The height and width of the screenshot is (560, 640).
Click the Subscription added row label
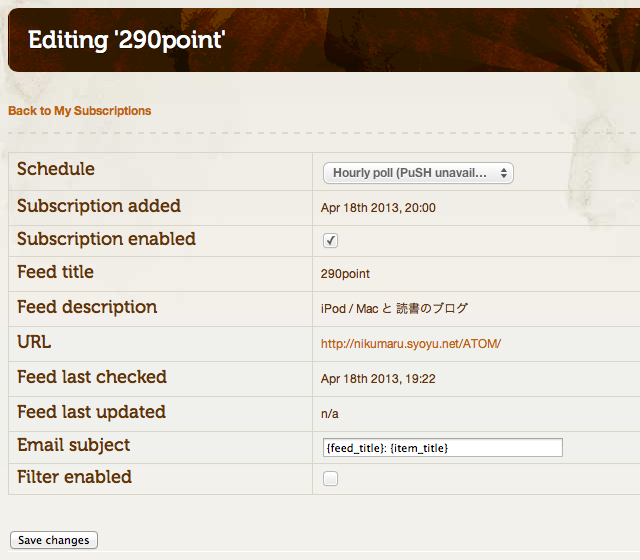(x=99, y=206)
